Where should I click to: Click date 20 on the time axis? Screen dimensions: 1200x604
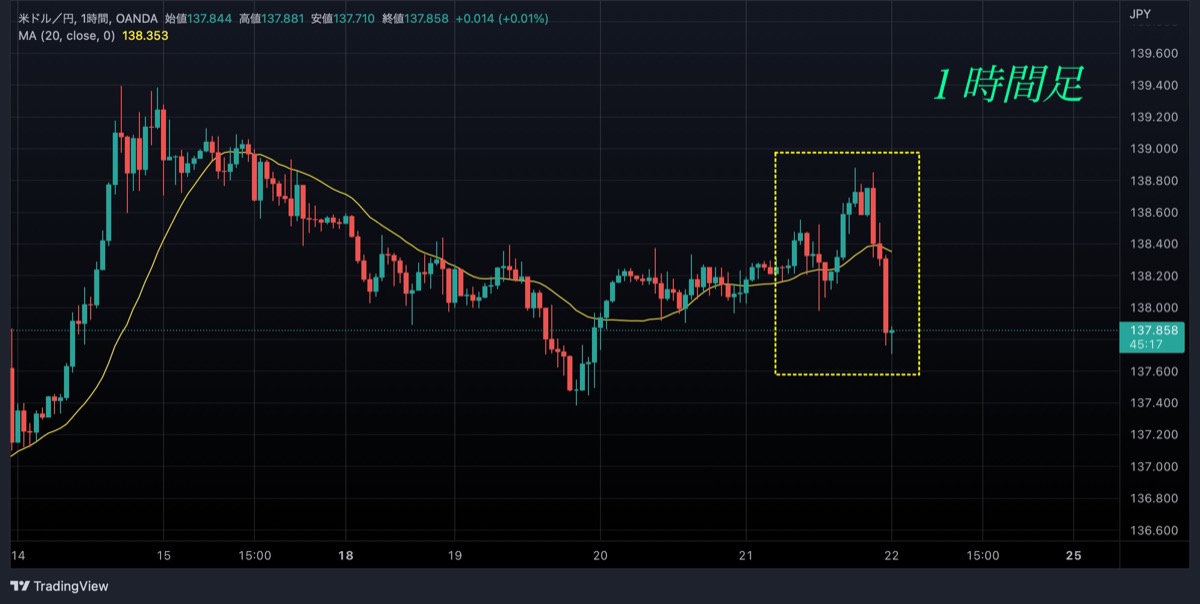point(601,556)
